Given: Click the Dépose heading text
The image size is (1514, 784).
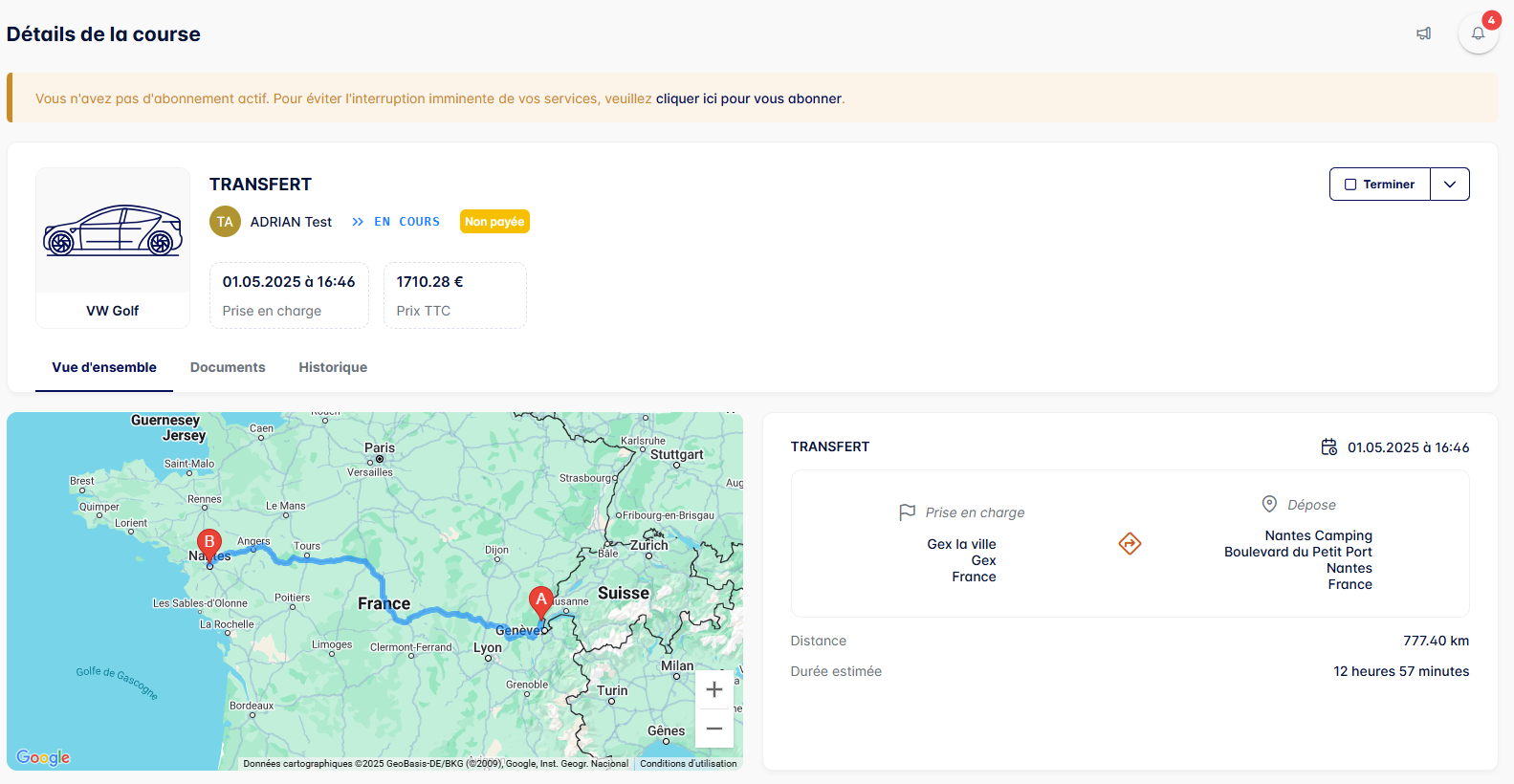Looking at the screenshot, I should [1311, 505].
